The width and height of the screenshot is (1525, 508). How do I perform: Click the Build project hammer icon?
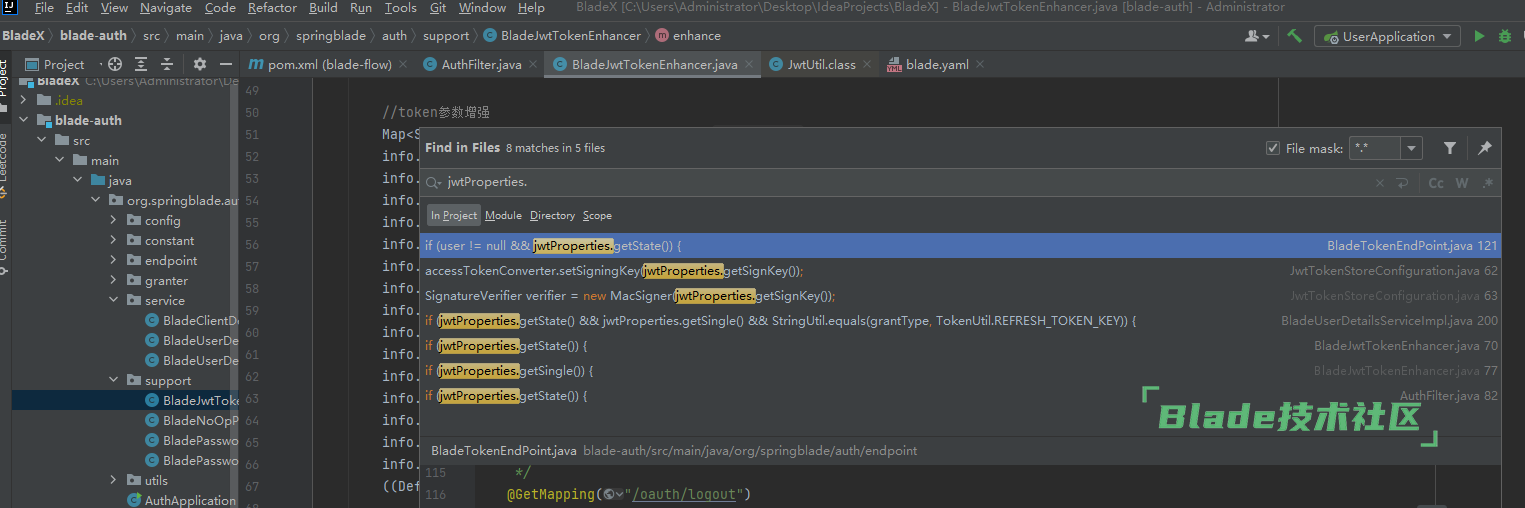pyautogui.click(x=1294, y=36)
